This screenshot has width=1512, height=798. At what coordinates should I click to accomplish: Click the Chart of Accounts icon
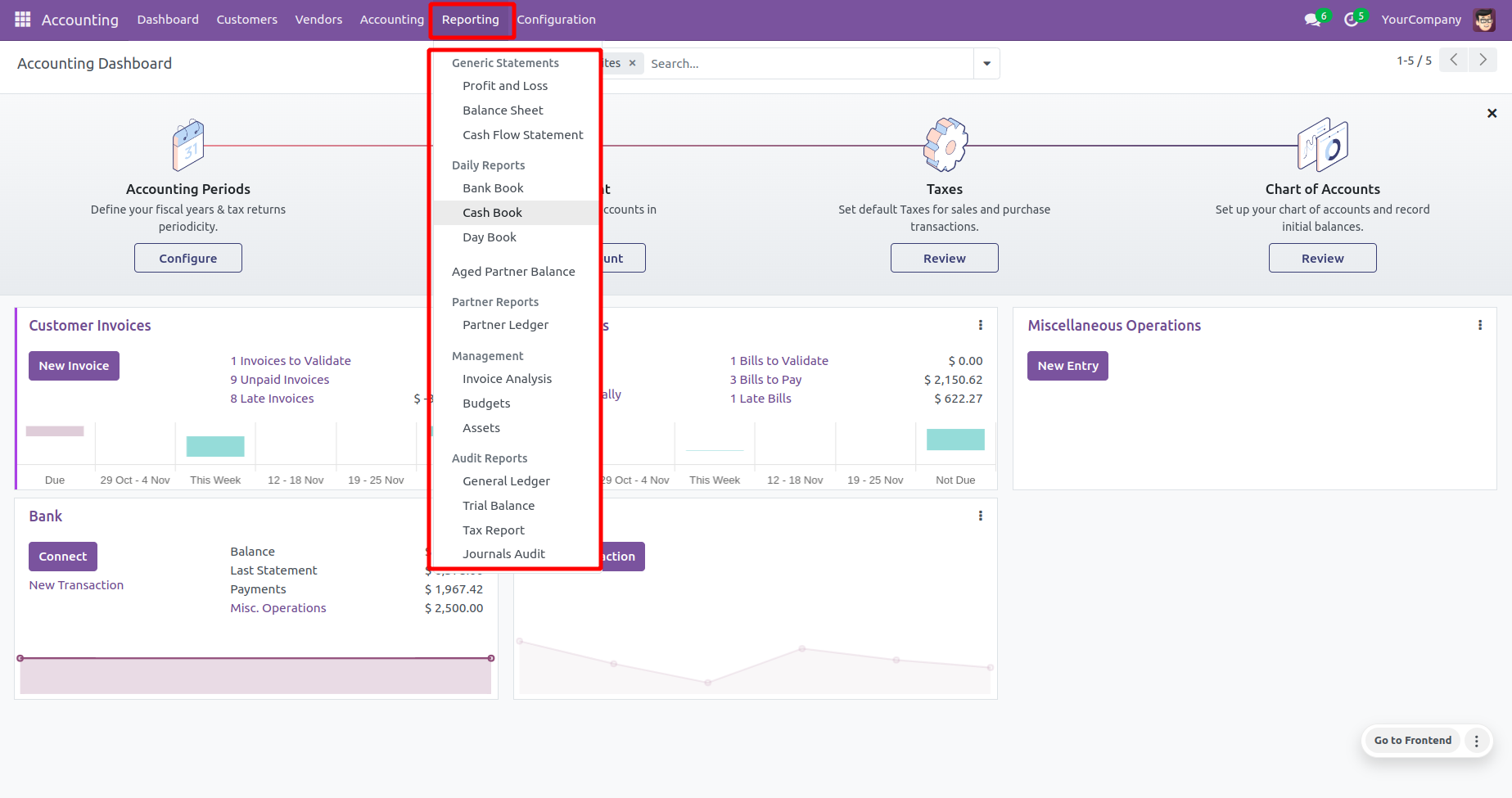1322,146
